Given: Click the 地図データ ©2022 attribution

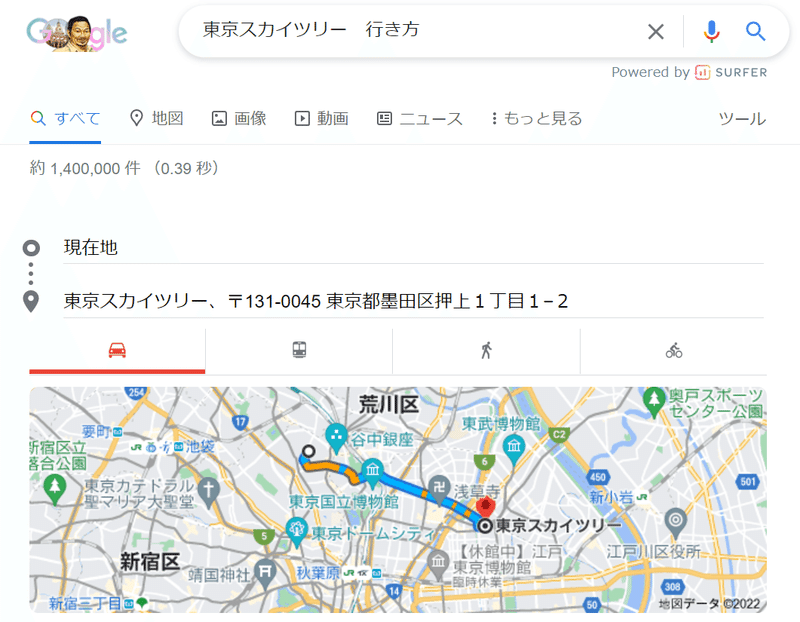Looking at the screenshot, I should (x=709, y=604).
